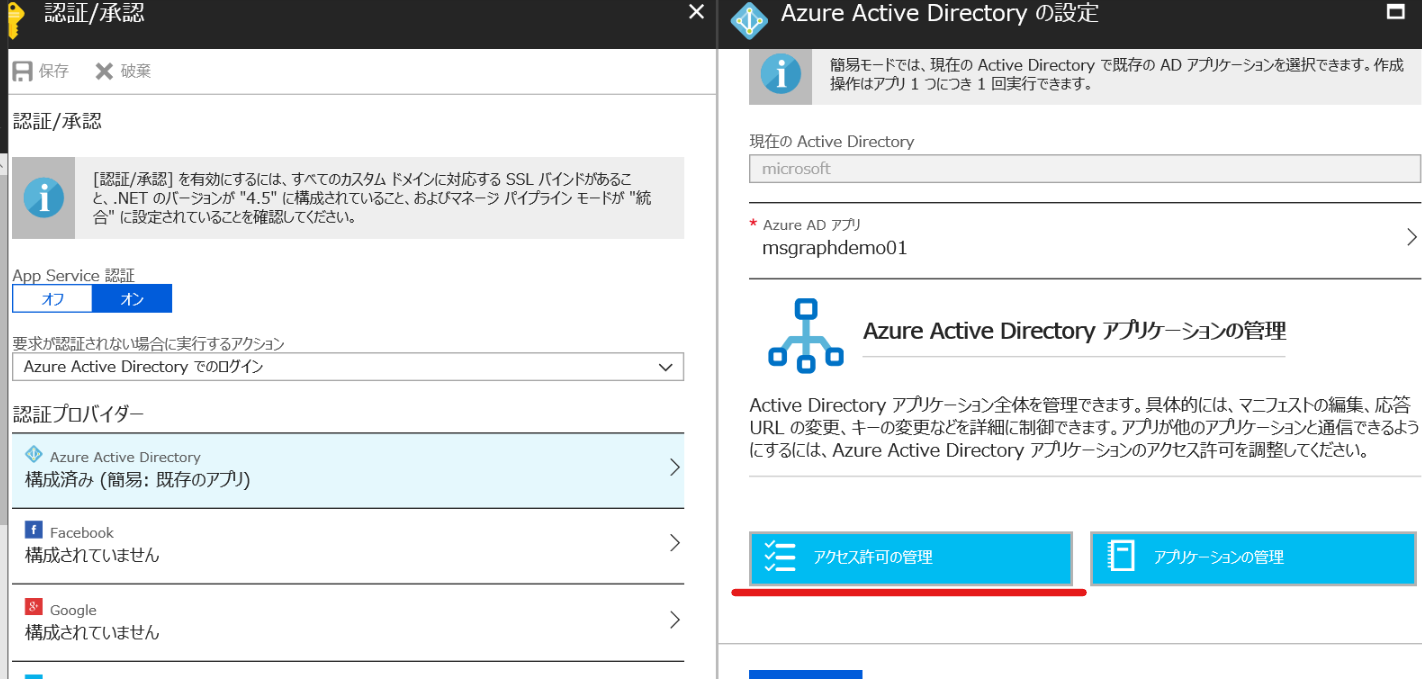This screenshot has width=1422, height=679.
Task: Click Azure Active Directory provider icon
Action: pos(34,456)
